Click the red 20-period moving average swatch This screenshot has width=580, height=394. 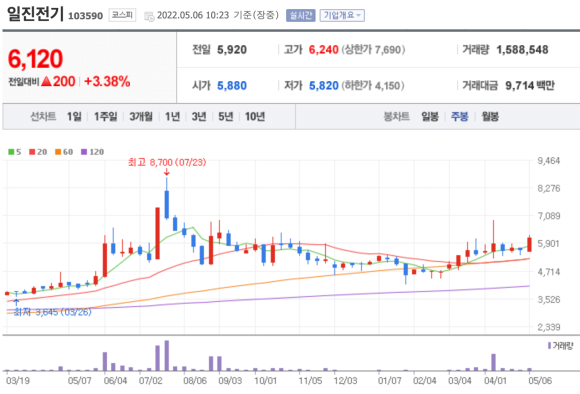click(32, 152)
